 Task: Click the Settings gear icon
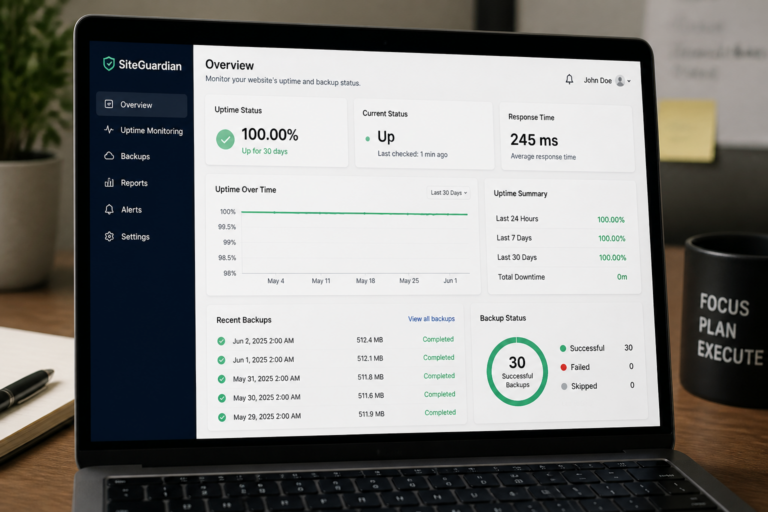pos(109,236)
